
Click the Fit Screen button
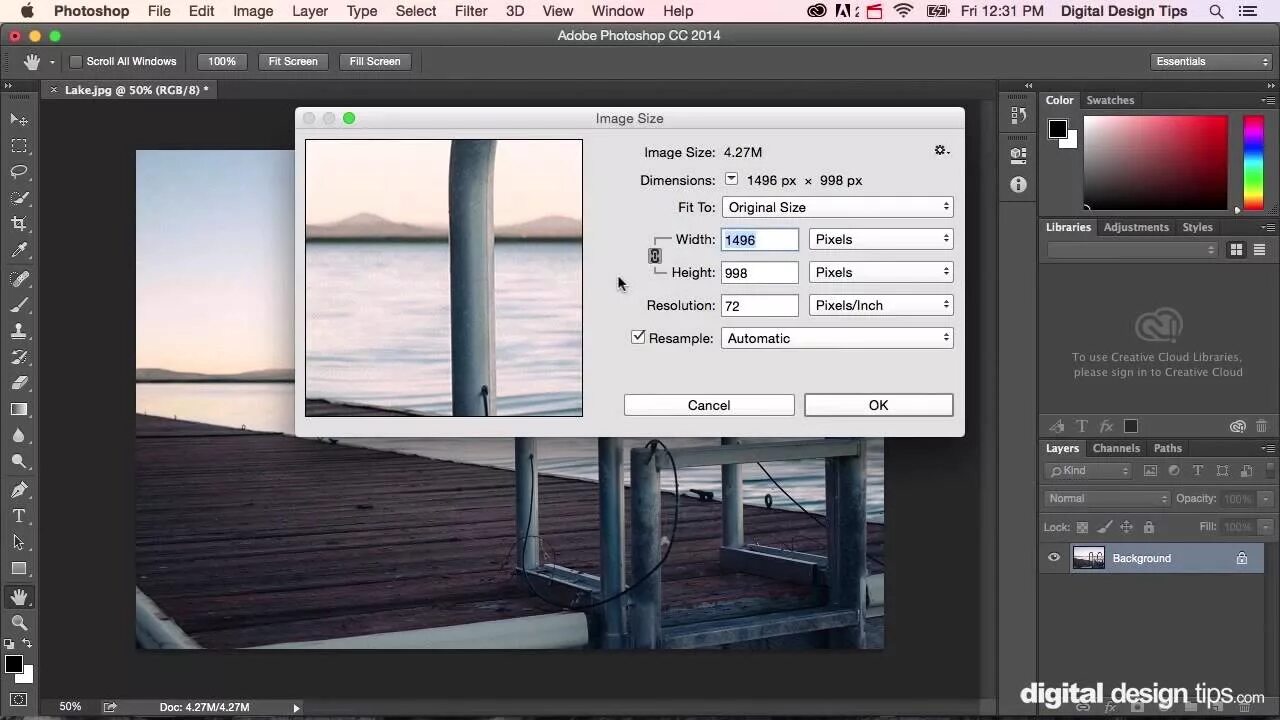tap(293, 61)
